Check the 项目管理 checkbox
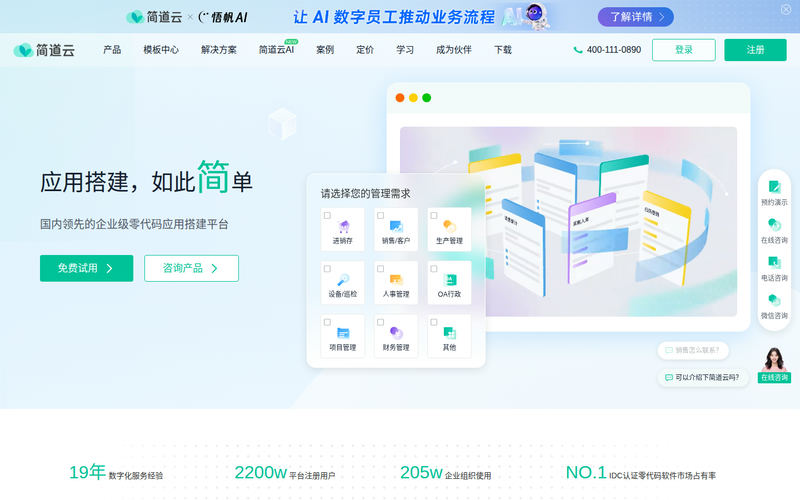This screenshot has width=800, height=500. pyautogui.click(x=327, y=322)
